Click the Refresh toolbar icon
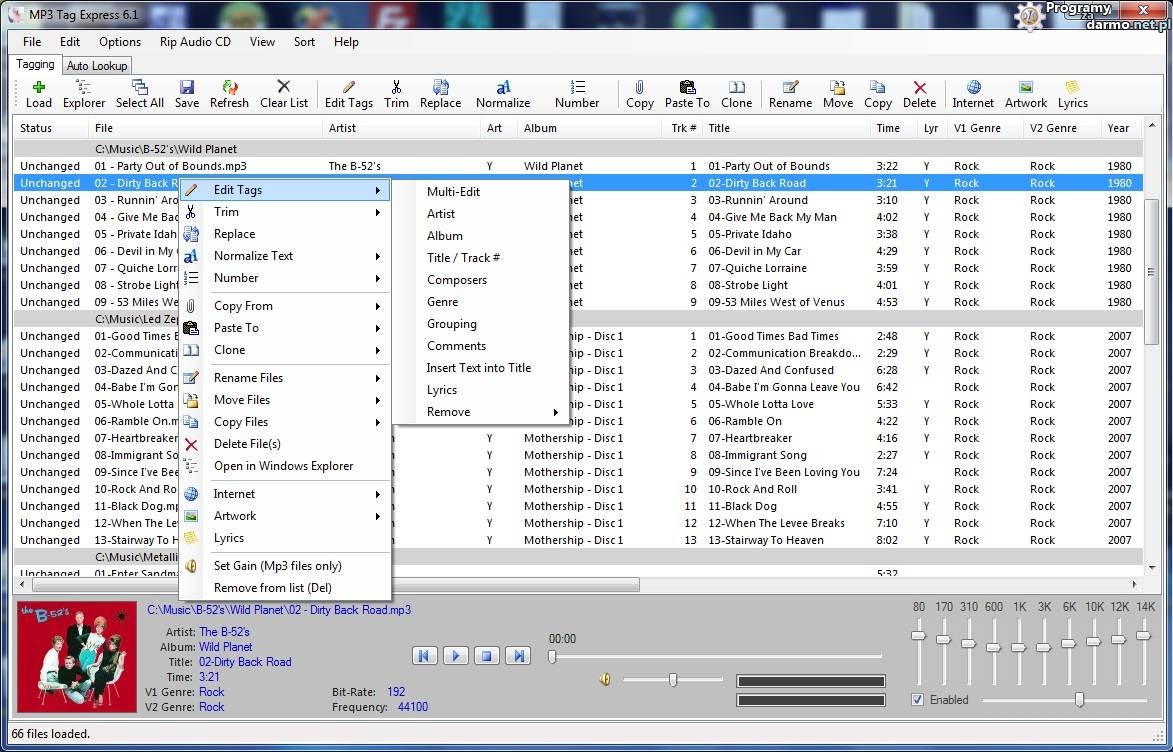Screen dimensions: 1173x752 [229, 94]
